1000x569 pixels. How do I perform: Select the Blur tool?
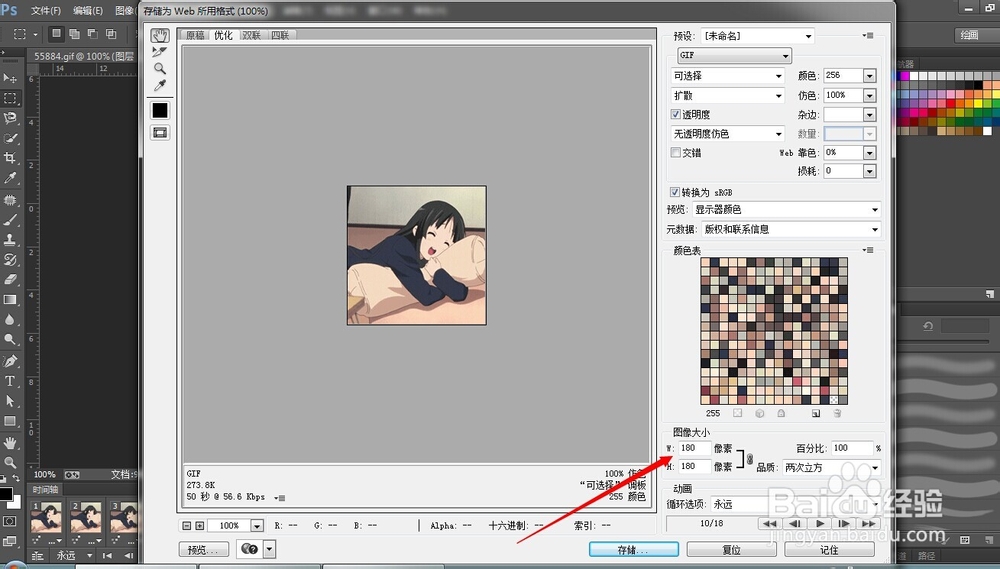coord(10,320)
